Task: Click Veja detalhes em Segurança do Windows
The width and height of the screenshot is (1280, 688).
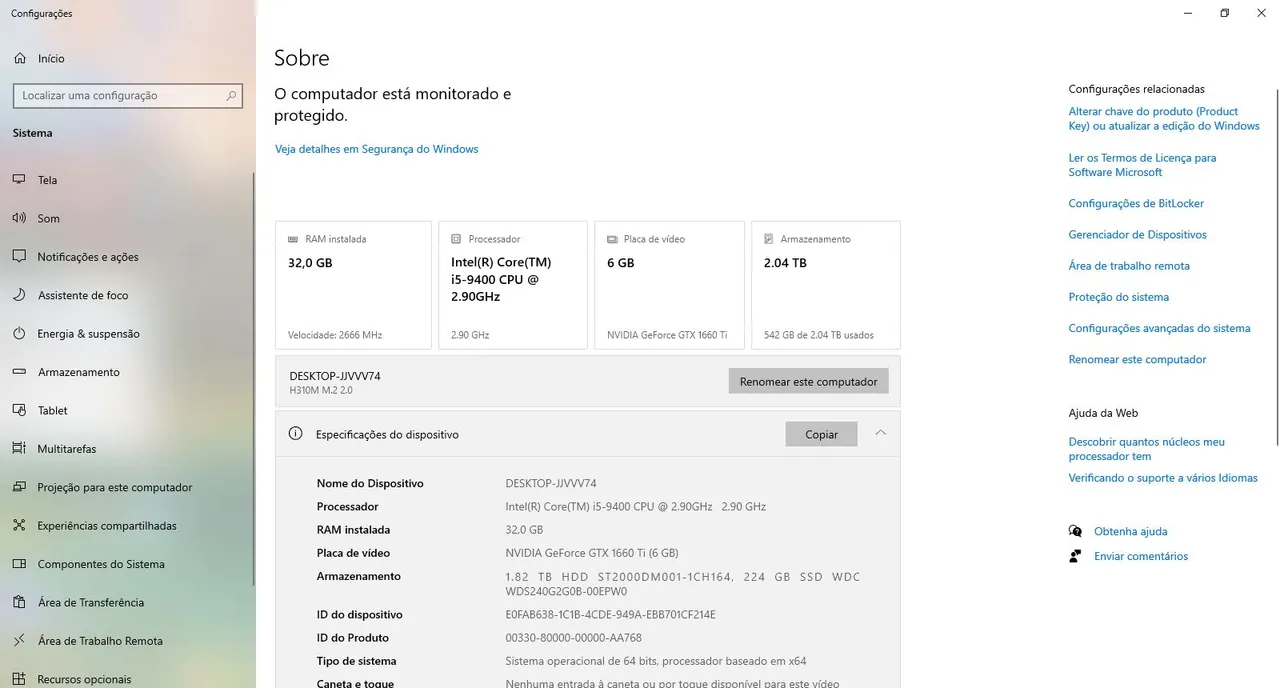Action: click(376, 149)
